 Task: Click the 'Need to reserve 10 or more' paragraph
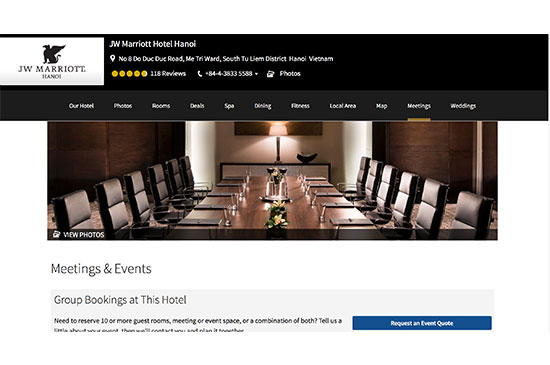pos(198,325)
